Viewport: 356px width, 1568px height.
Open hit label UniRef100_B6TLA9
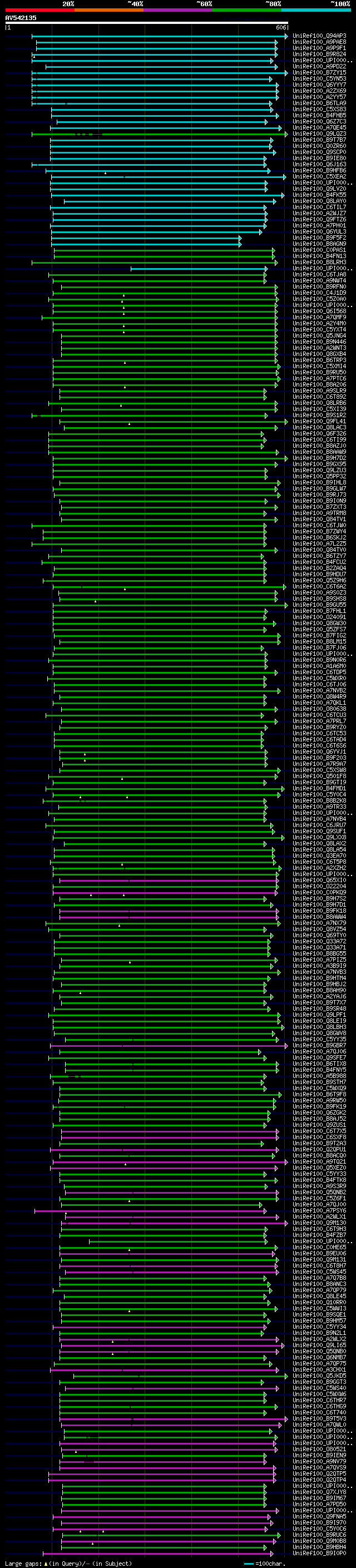point(319,103)
